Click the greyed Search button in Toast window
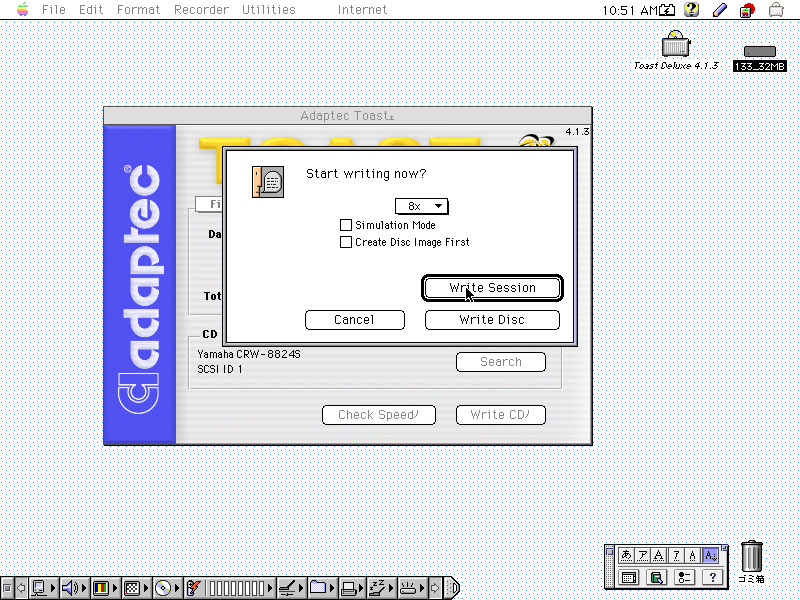This screenshot has height=600, width=800. (x=501, y=362)
